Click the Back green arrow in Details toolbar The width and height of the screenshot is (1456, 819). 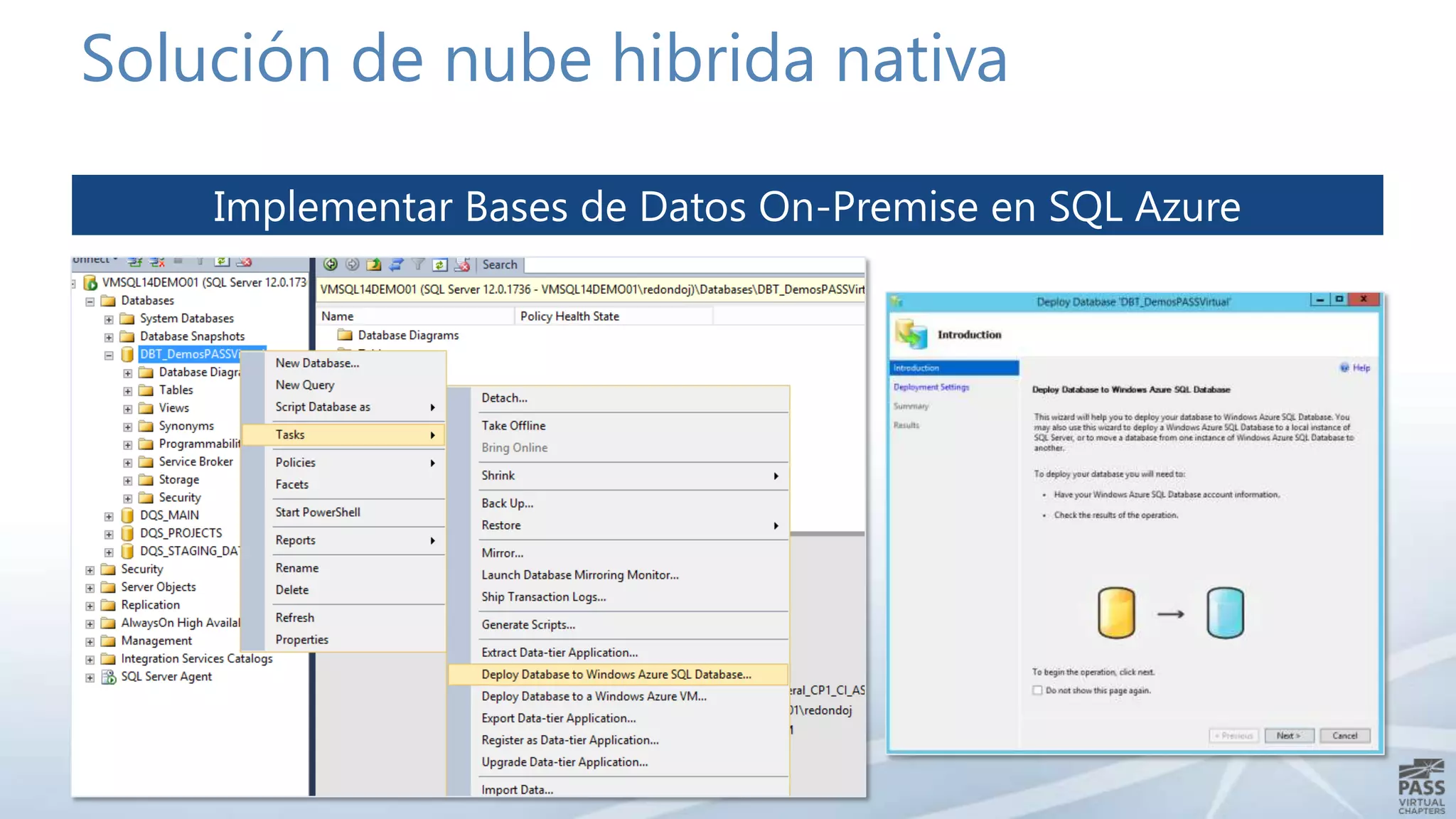point(331,264)
